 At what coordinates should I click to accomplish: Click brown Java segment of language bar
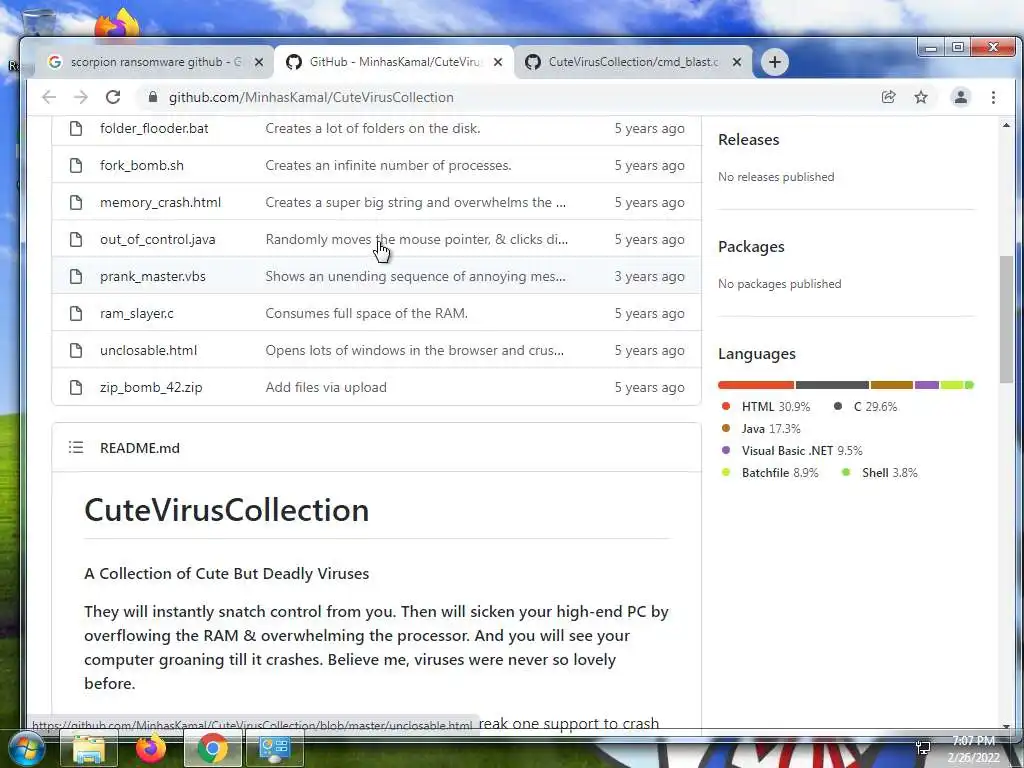[x=891, y=385]
